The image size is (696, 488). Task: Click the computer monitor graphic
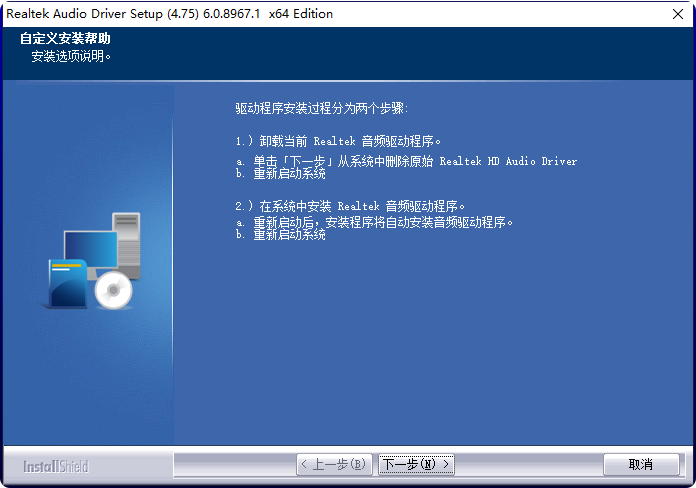(x=91, y=250)
